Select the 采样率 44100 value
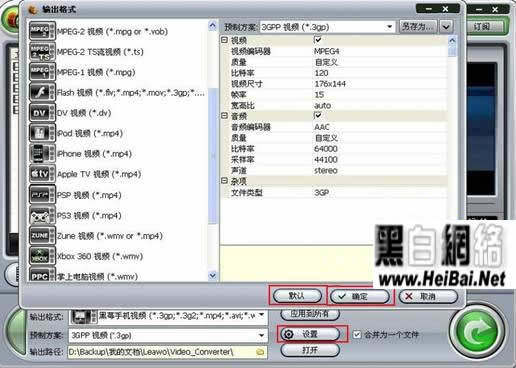This screenshot has height=368, width=516. pyautogui.click(x=326, y=160)
